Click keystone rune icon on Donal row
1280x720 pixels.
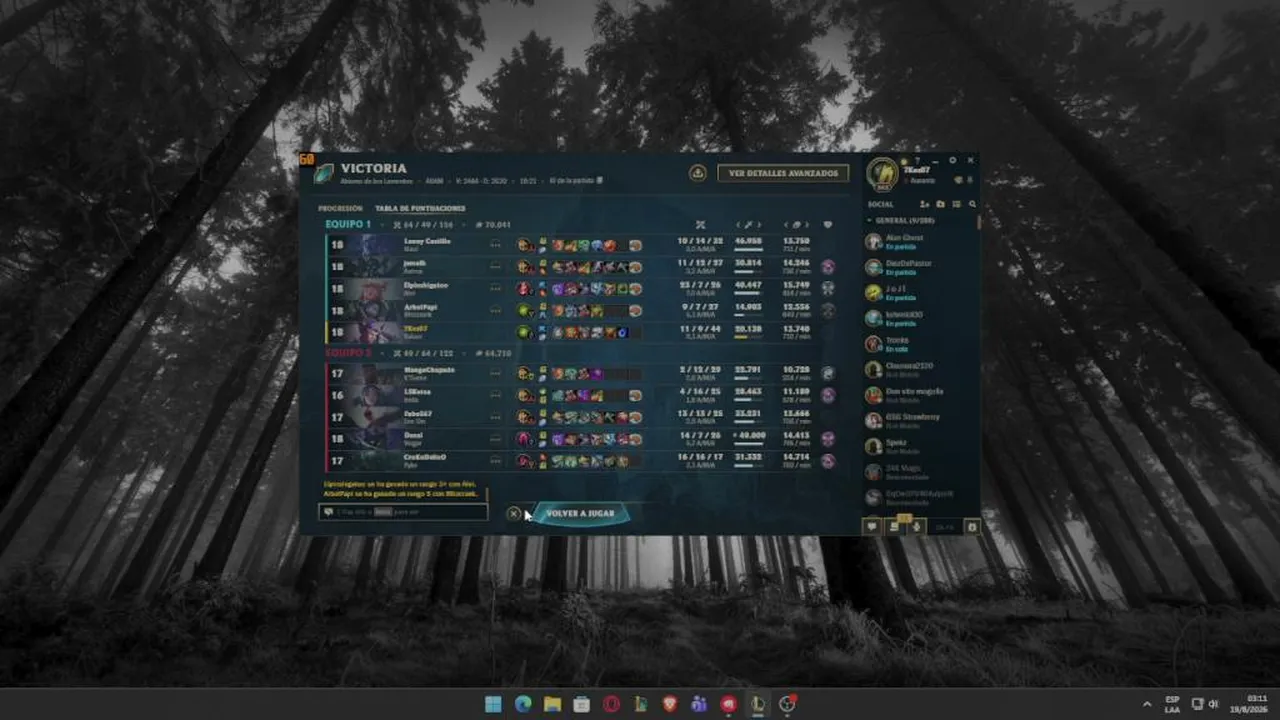(x=524, y=438)
